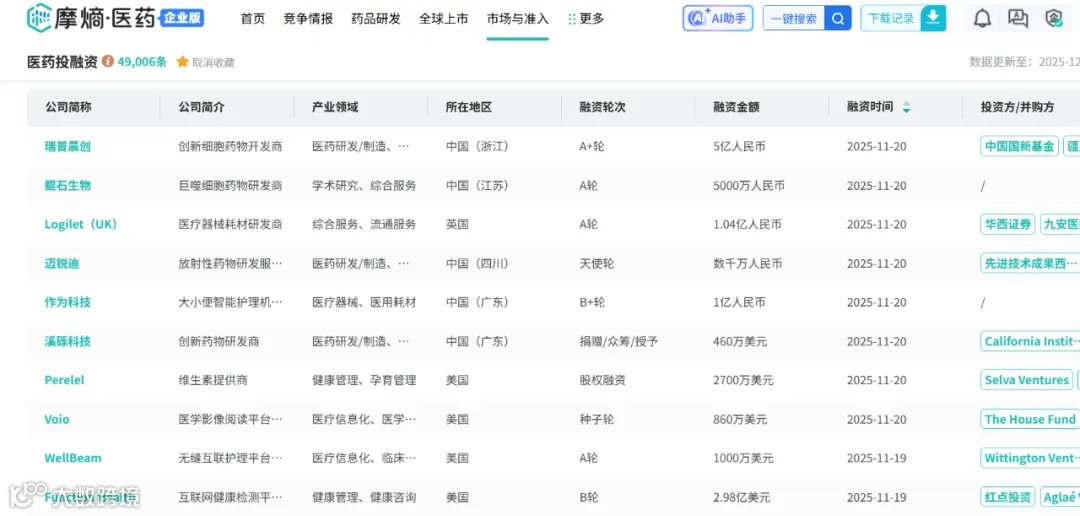The image size is (1080, 516).
Task: Open the messages chat icon
Action: 1018,19
